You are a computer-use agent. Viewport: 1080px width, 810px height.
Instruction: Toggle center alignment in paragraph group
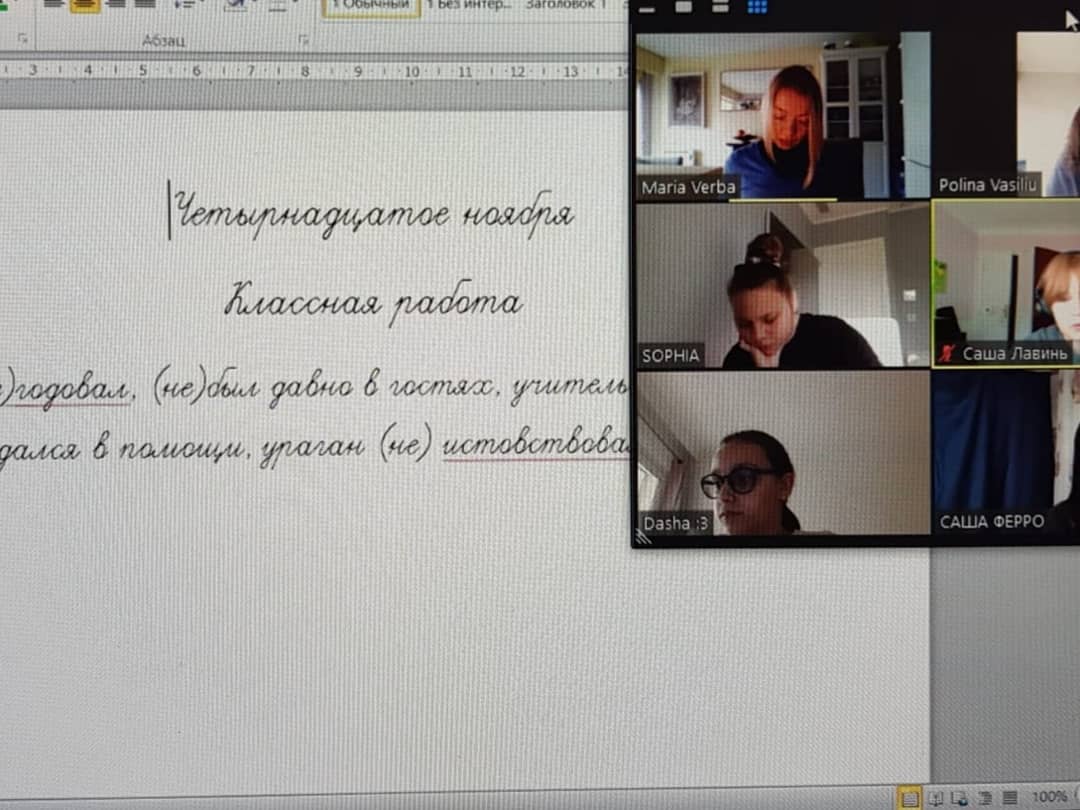(x=85, y=4)
